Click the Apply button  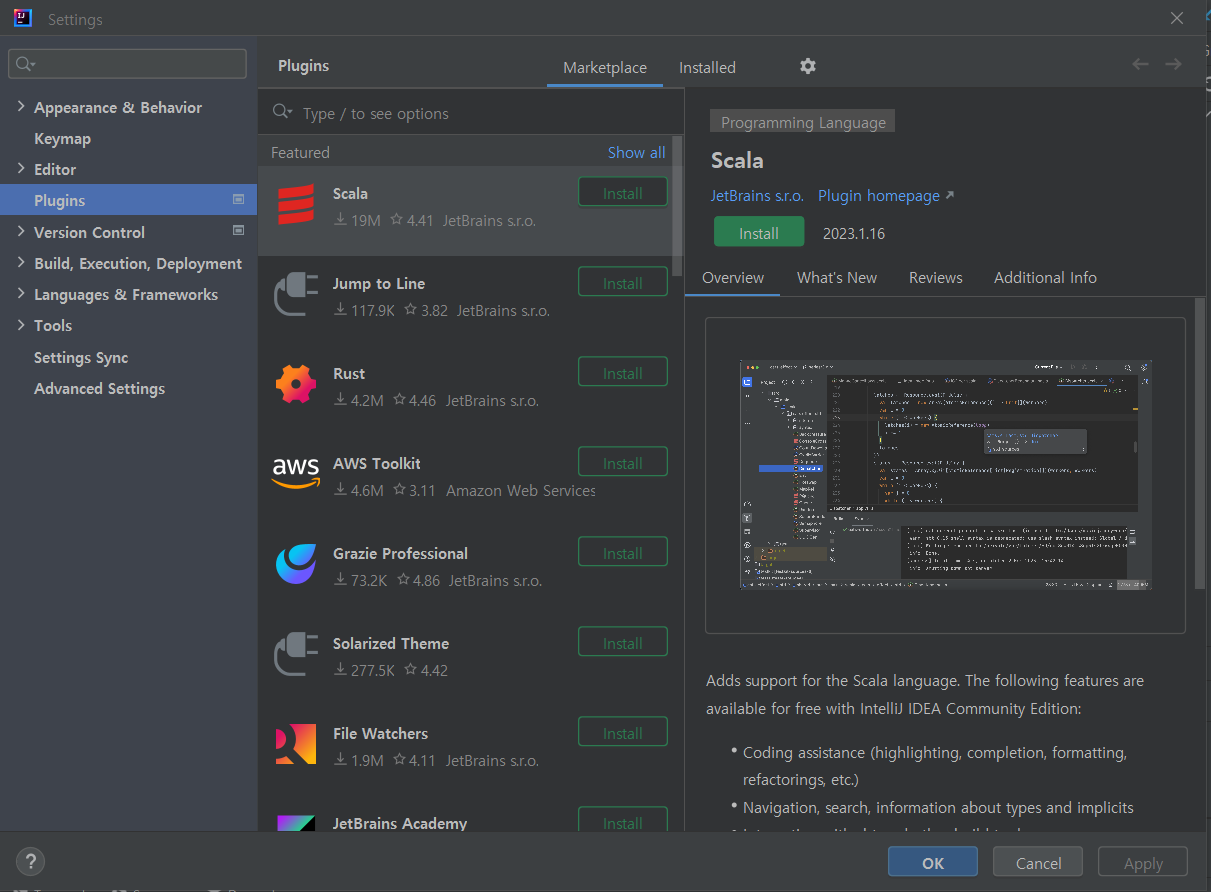(1143, 863)
